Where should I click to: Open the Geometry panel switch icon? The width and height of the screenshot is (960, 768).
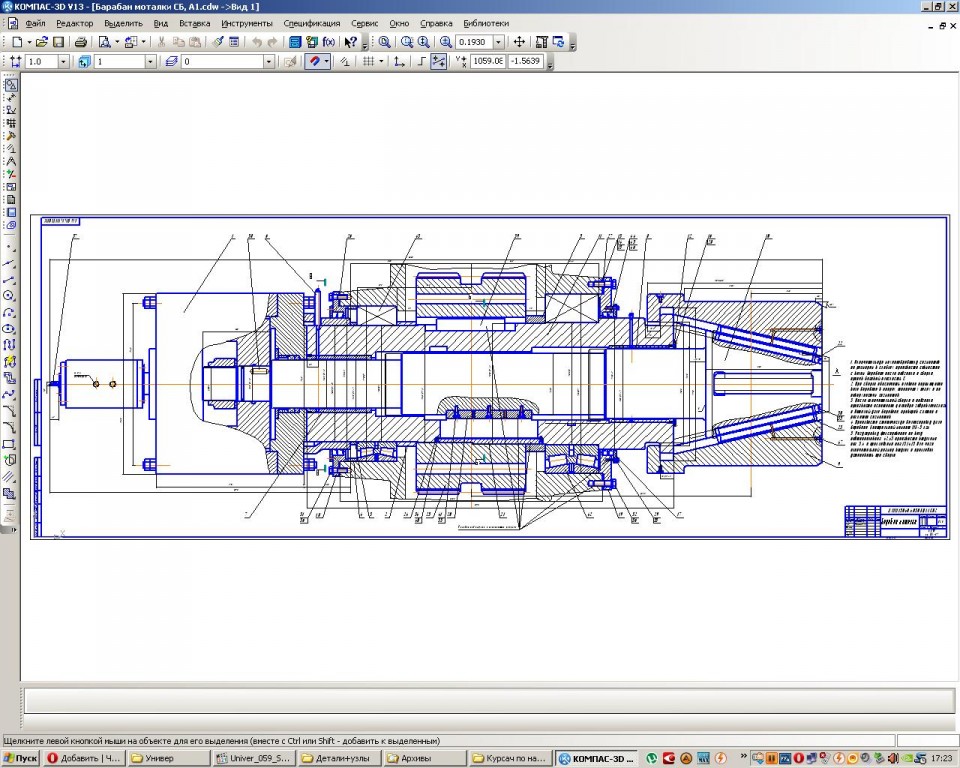tap(10, 85)
